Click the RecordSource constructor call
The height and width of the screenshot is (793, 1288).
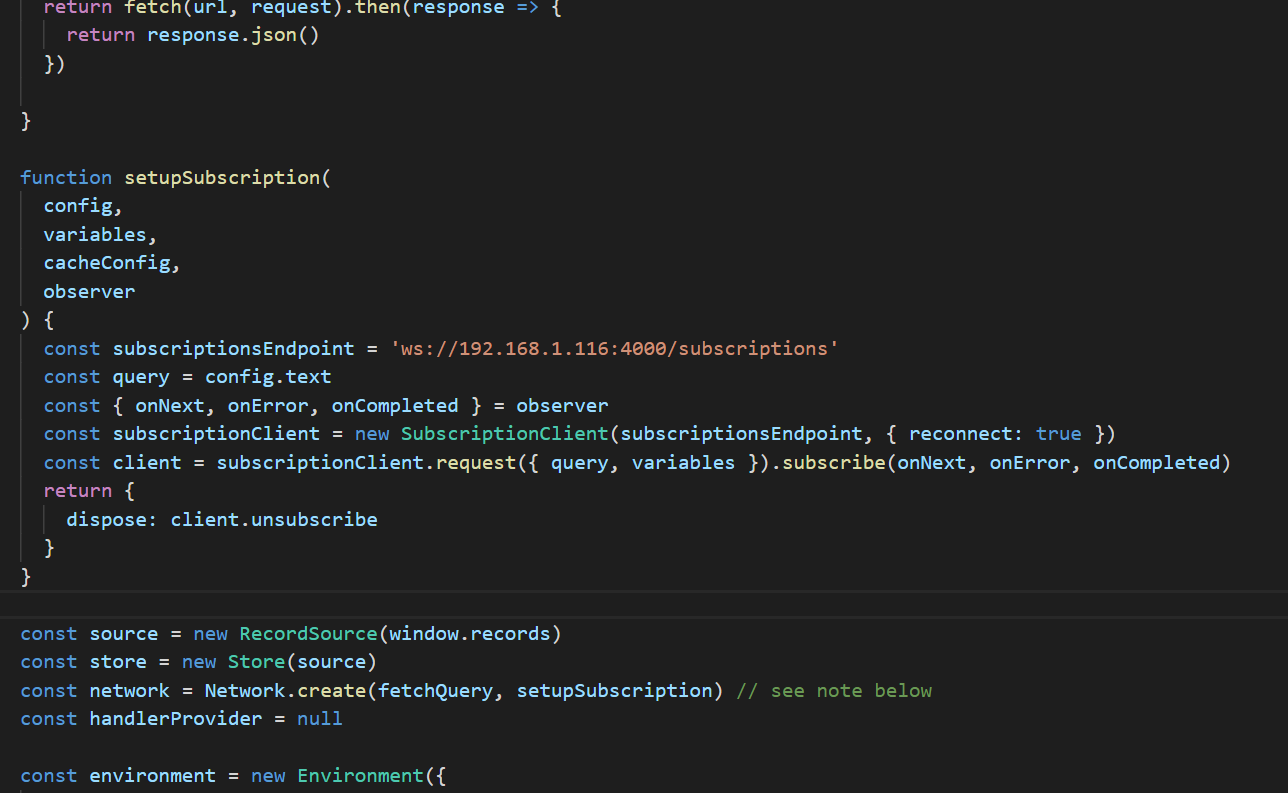(x=307, y=633)
